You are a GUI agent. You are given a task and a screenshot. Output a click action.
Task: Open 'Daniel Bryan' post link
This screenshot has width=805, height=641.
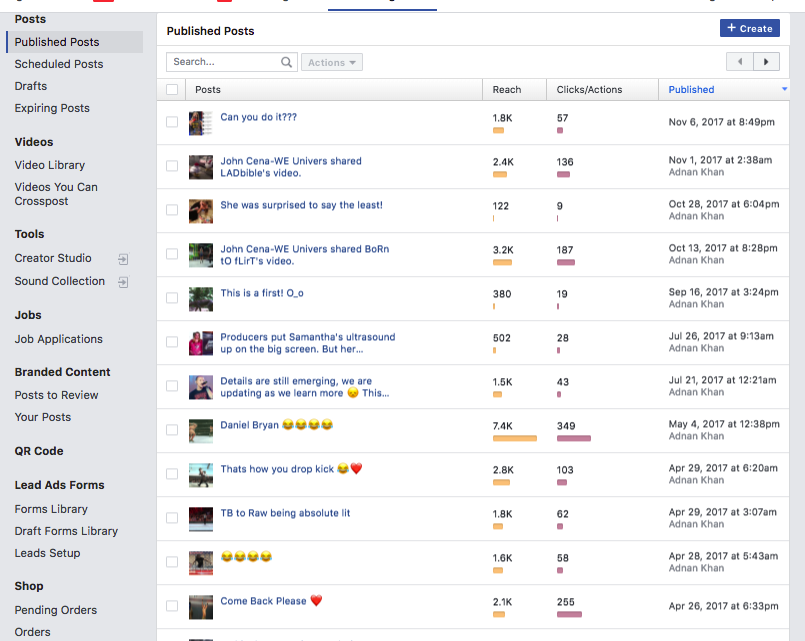277,425
